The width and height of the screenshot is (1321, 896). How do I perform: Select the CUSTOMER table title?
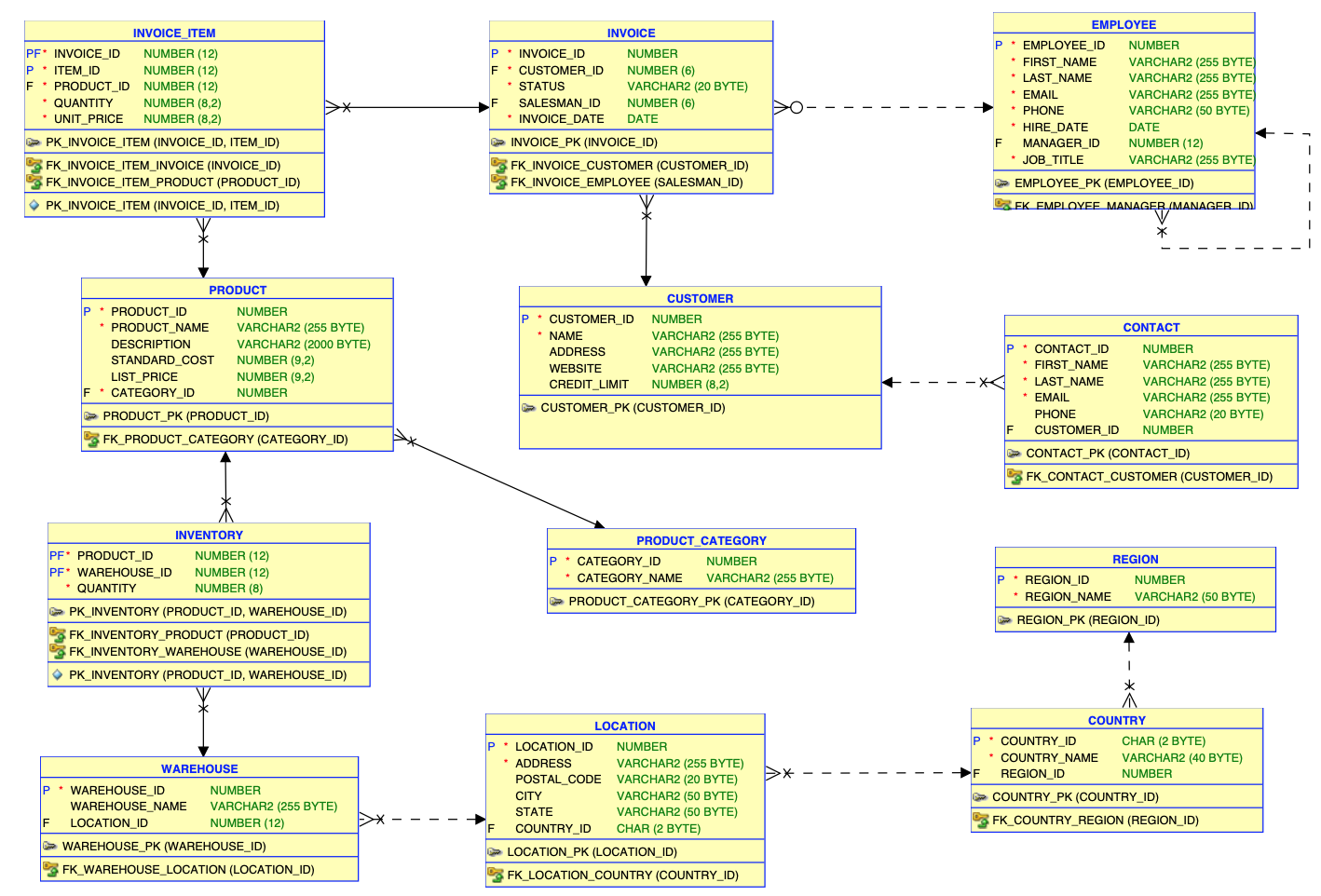click(700, 298)
